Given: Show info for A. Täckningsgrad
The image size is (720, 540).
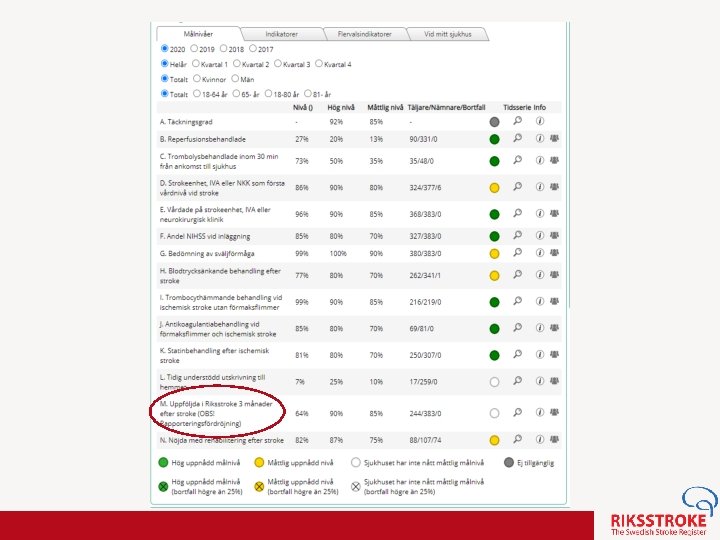Looking at the screenshot, I should click(540, 121).
